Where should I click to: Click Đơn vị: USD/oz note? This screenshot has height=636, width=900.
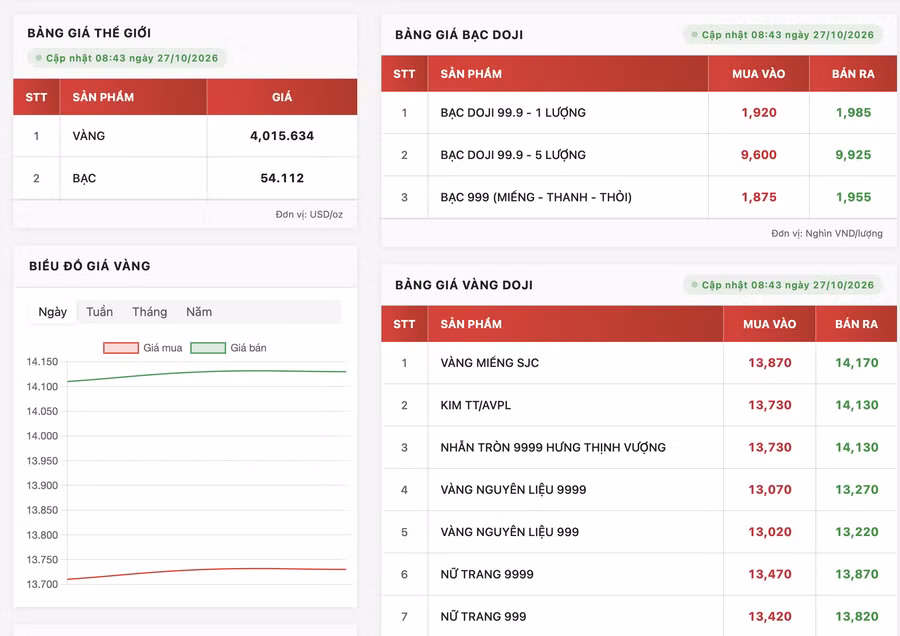tap(309, 215)
